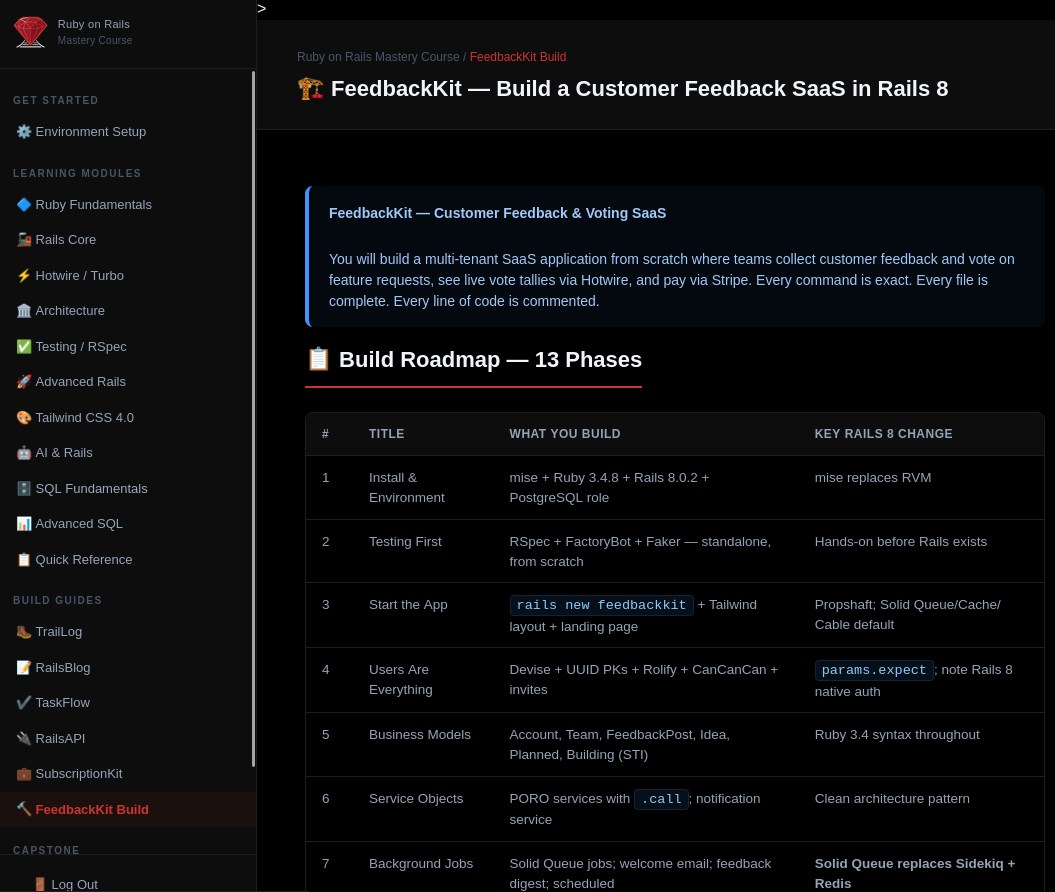Image resolution: width=1055 pixels, height=892 pixels.
Task: Click the 'Install & Environment' table cell
Action: (x=423, y=488)
